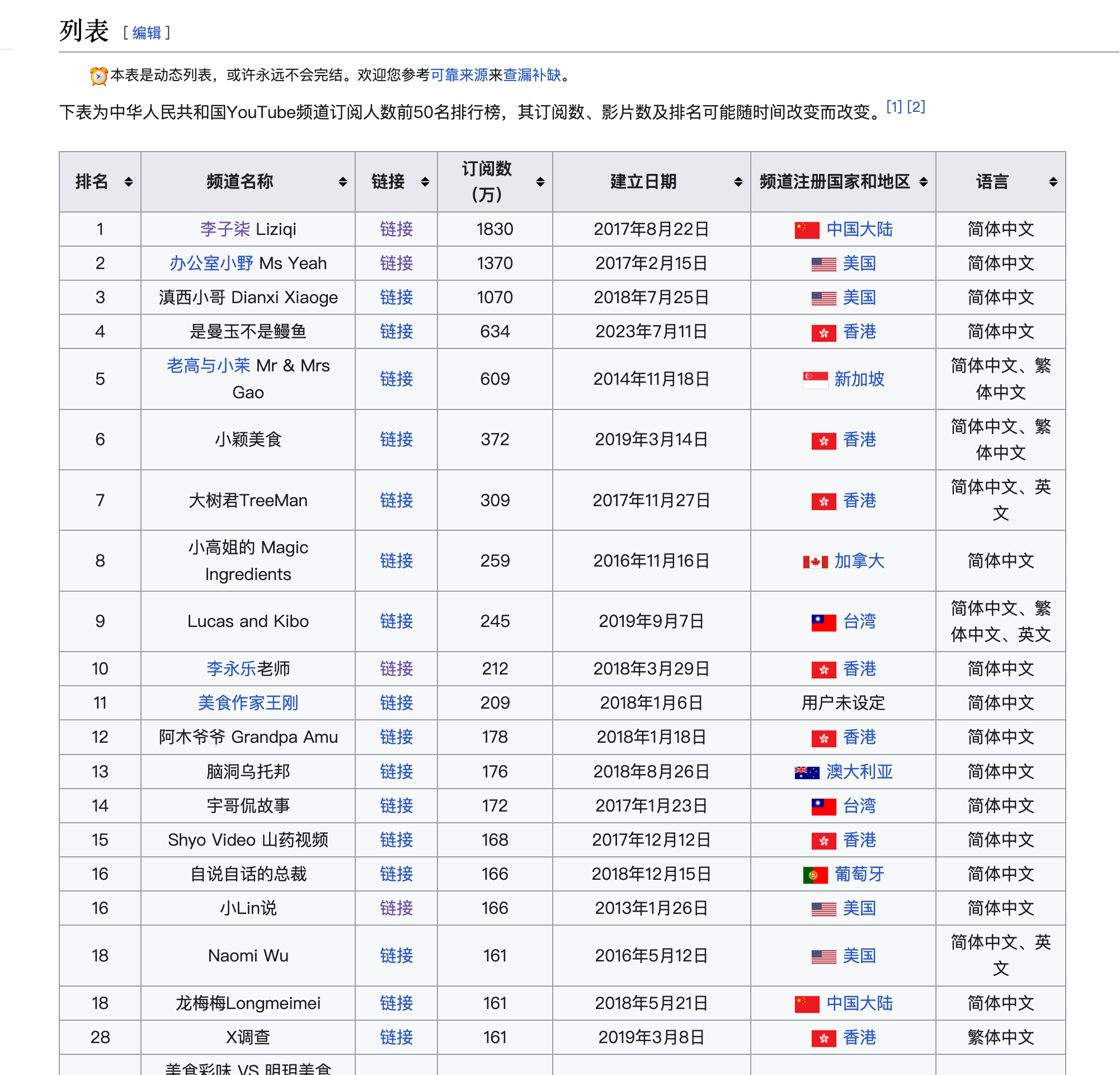Screen dimensions: 1120x1075
Task: Open 链接 for 滇西小哥 Dianxi Xiaoge
Action: point(396,298)
